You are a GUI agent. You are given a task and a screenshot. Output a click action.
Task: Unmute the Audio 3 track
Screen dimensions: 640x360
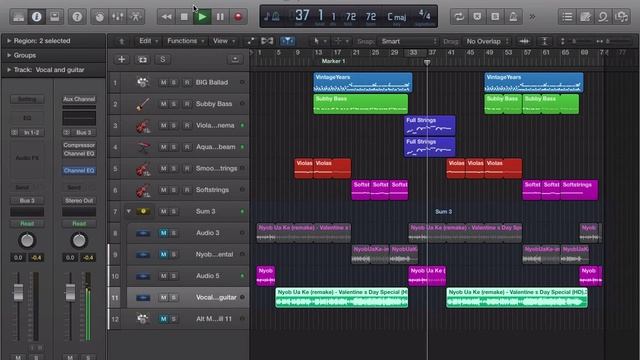coord(163,233)
